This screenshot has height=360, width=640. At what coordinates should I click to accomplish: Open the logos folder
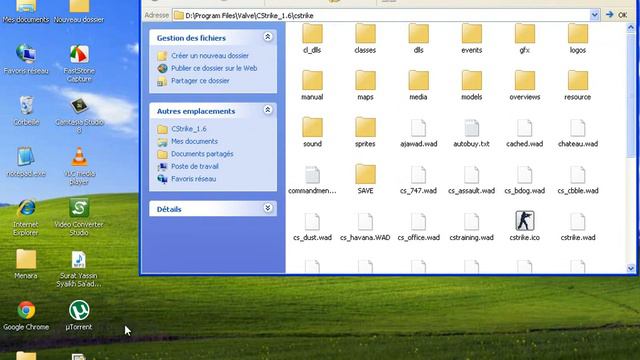(578, 39)
